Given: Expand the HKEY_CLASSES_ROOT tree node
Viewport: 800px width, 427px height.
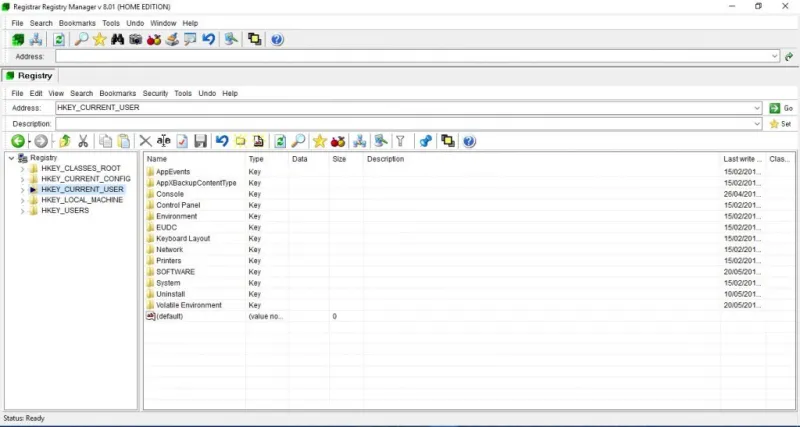Looking at the screenshot, I should [x=22, y=168].
